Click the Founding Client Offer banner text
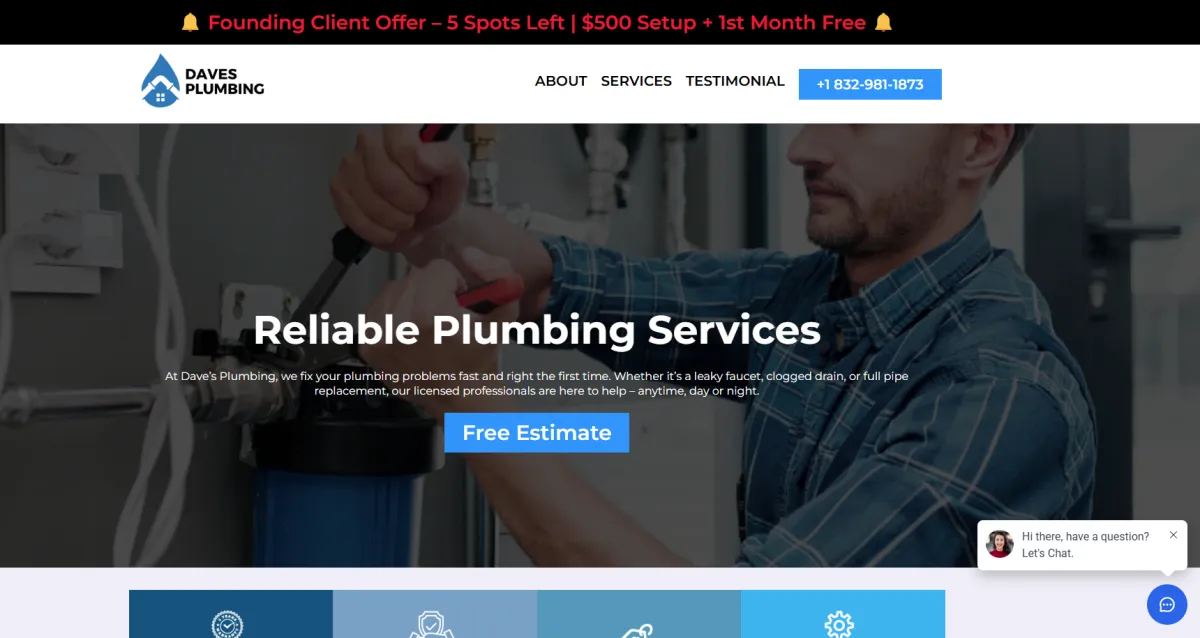The image size is (1200, 638). (537, 22)
